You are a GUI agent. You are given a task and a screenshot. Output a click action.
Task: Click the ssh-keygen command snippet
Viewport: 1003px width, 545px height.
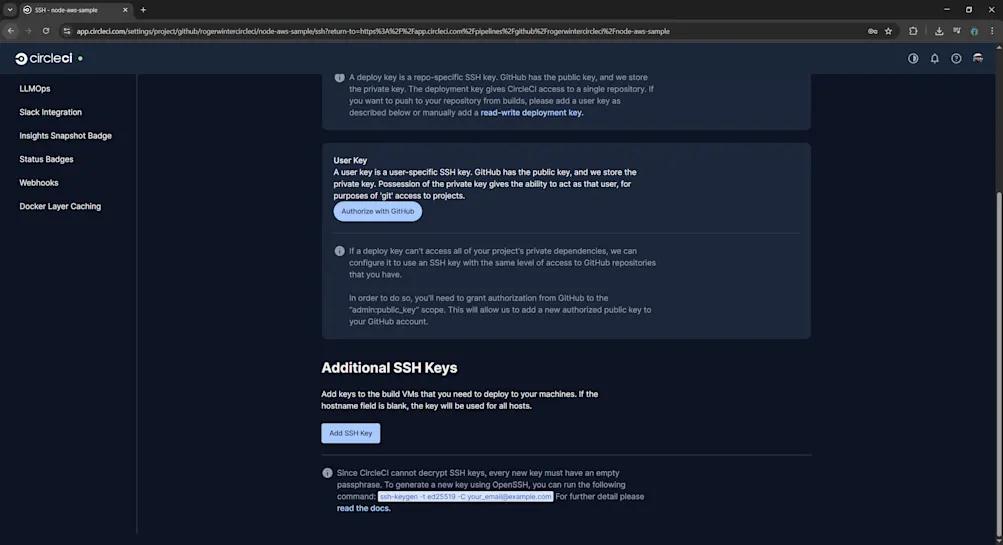[x=465, y=497]
